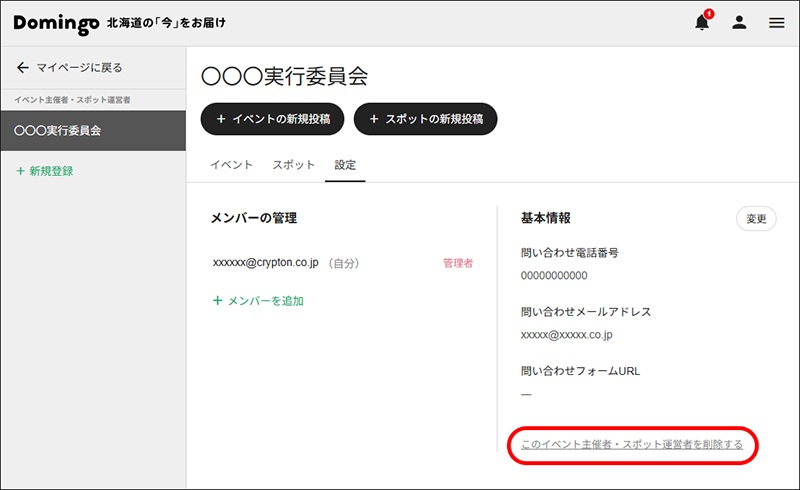
Task: Click the back arrow beside マイページに戻る
Action: pos(22,67)
